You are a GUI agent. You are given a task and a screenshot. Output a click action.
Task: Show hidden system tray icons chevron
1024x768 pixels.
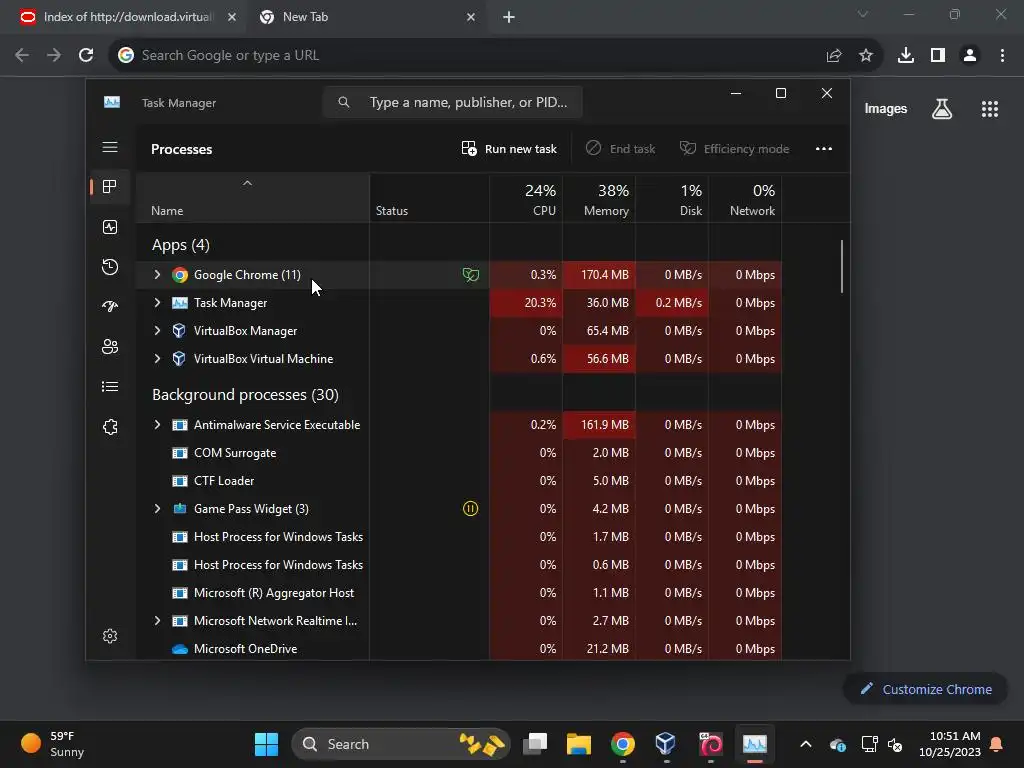coord(806,744)
